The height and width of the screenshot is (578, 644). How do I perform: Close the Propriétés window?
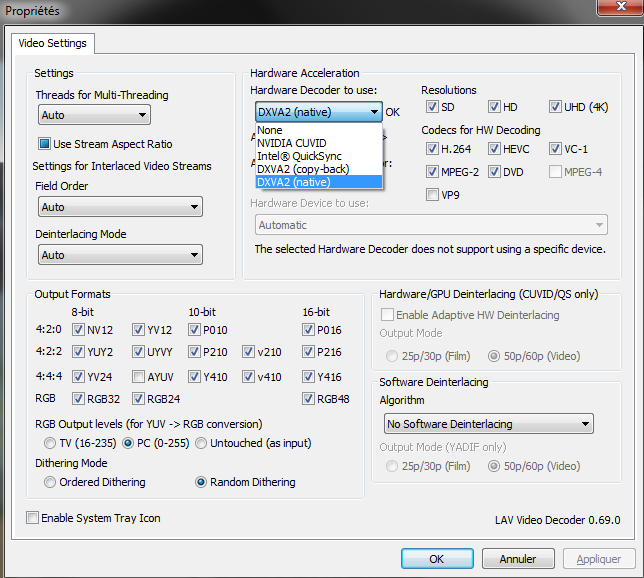pyautogui.click(x=621, y=7)
